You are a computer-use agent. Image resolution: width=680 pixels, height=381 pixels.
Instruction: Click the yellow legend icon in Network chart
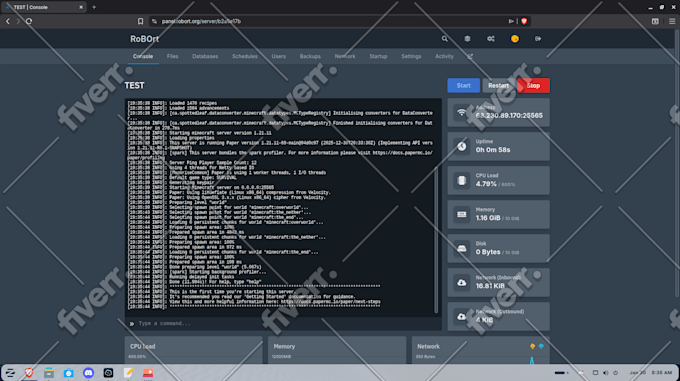click(533, 346)
